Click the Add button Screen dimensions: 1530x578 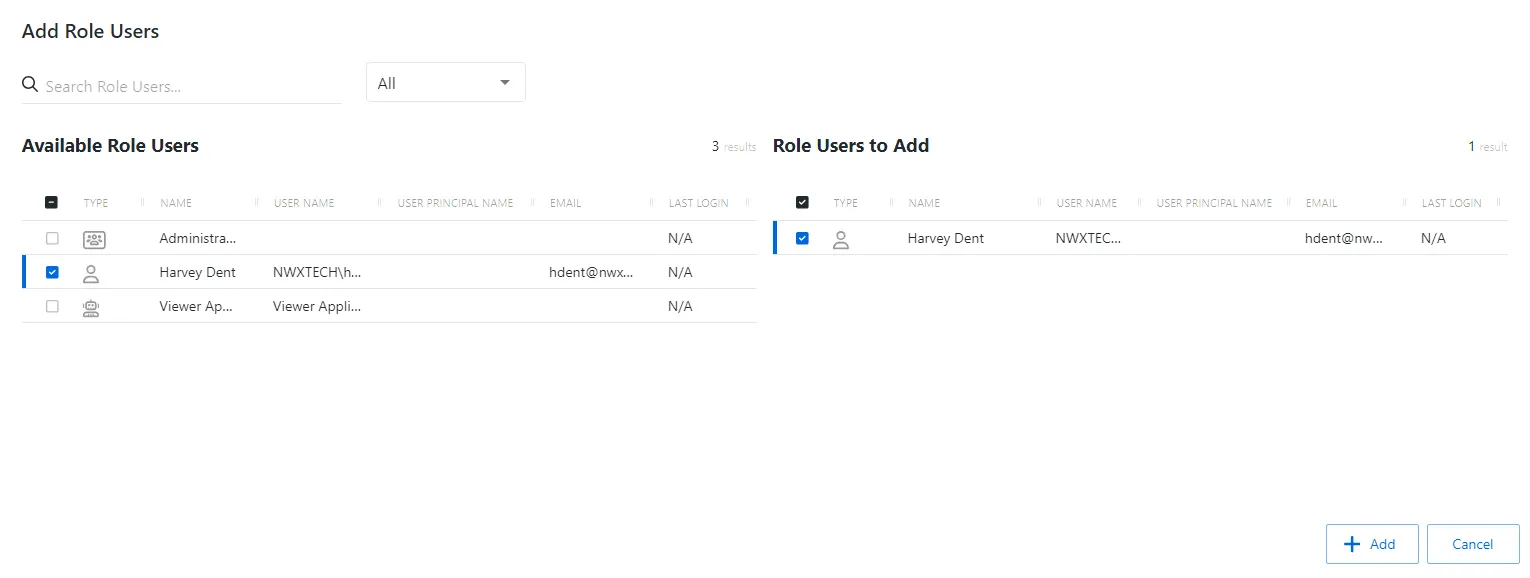(1372, 544)
